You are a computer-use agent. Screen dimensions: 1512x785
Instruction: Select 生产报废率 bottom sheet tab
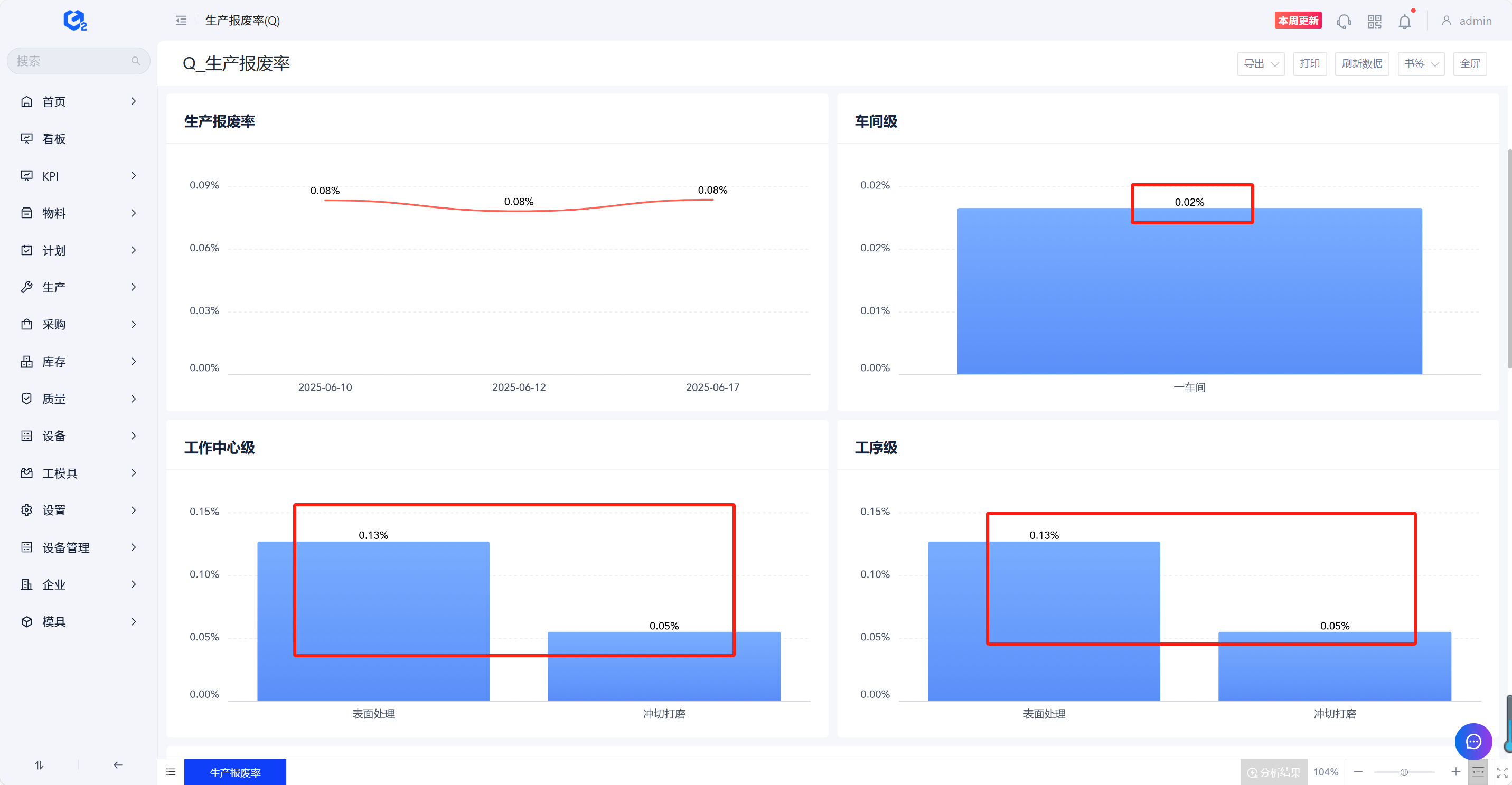[235, 772]
